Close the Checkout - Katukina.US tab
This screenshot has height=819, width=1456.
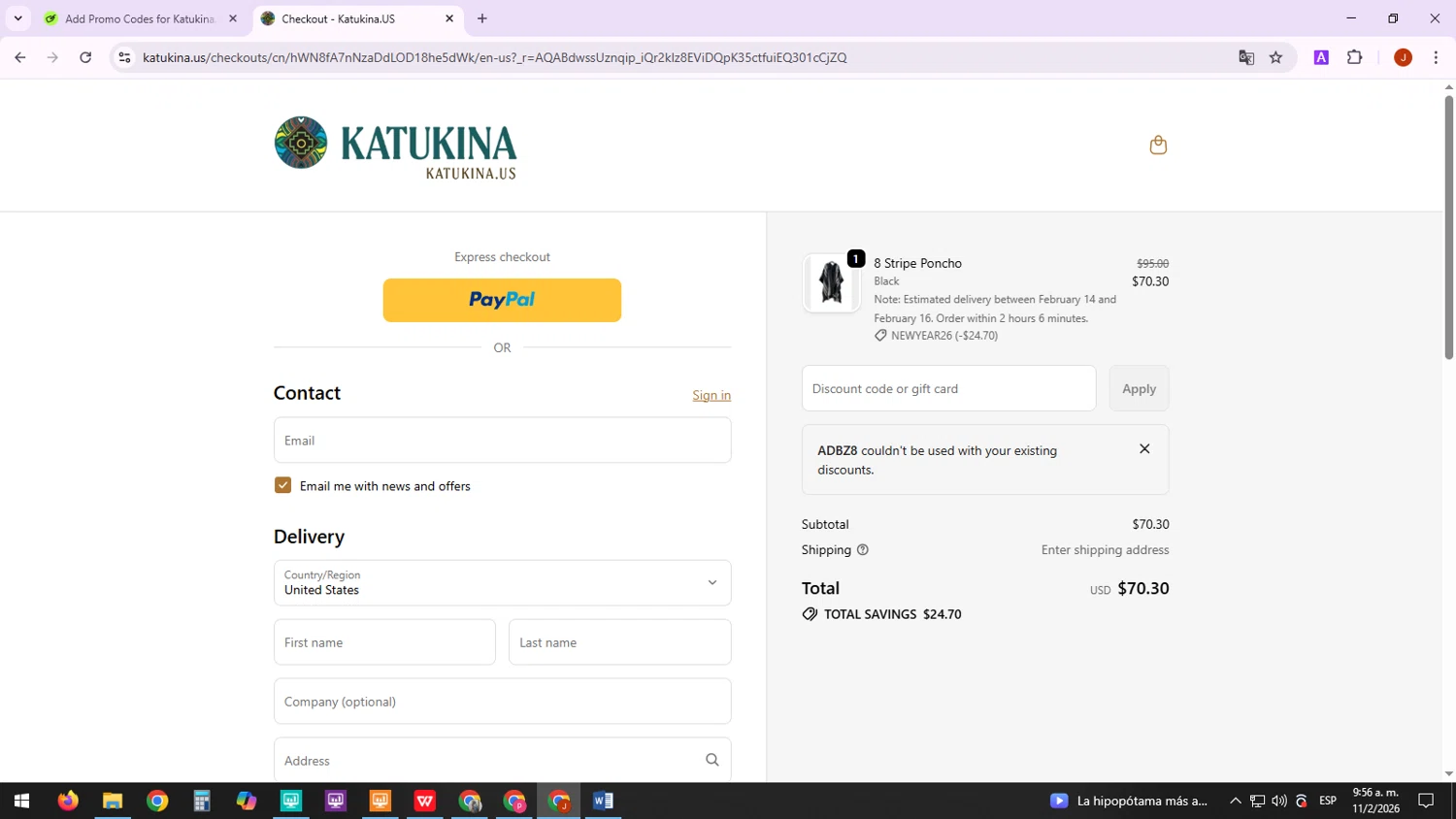click(x=449, y=18)
